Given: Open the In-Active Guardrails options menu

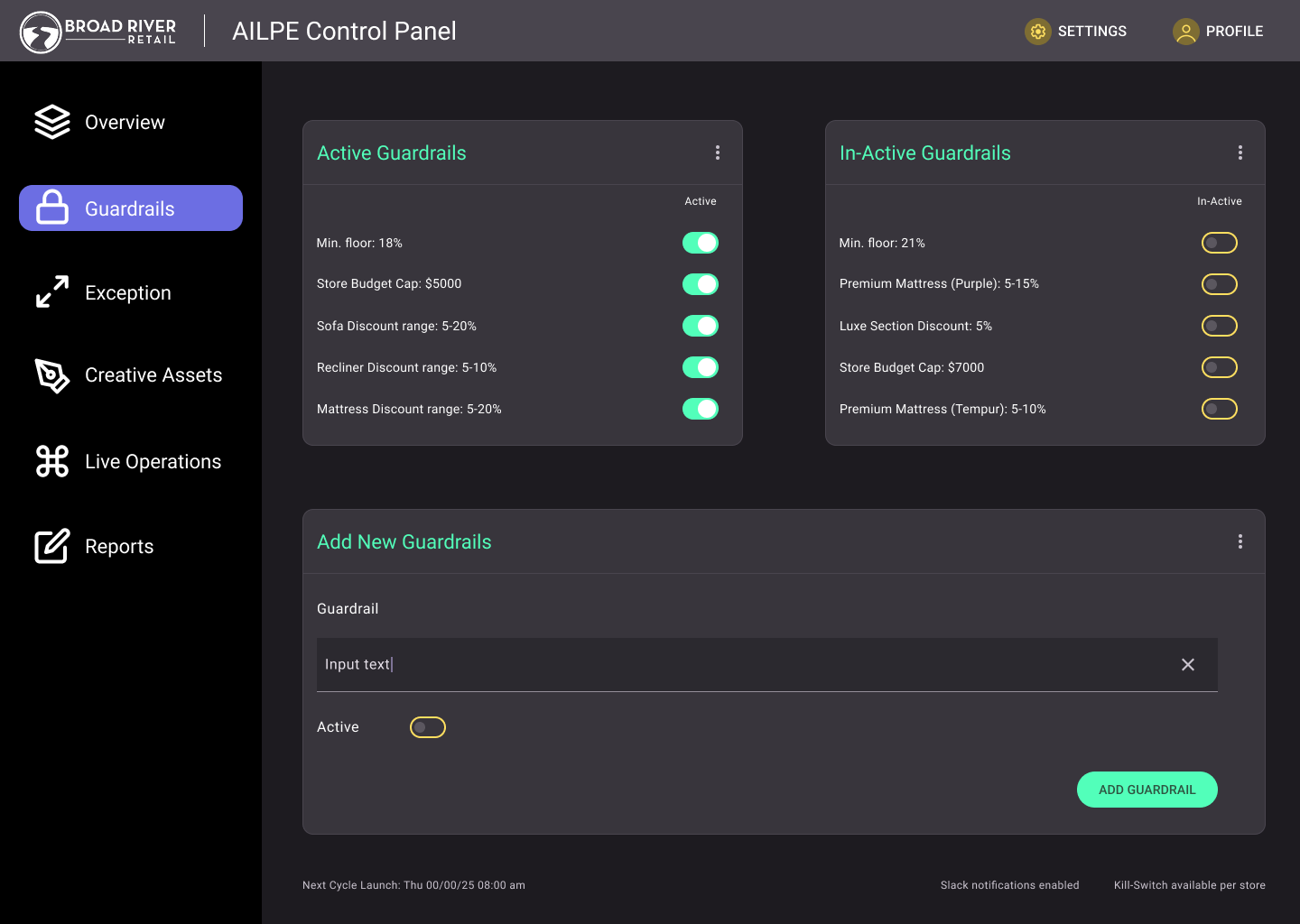Looking at the screenshot, I should [x=1240, y=152].
